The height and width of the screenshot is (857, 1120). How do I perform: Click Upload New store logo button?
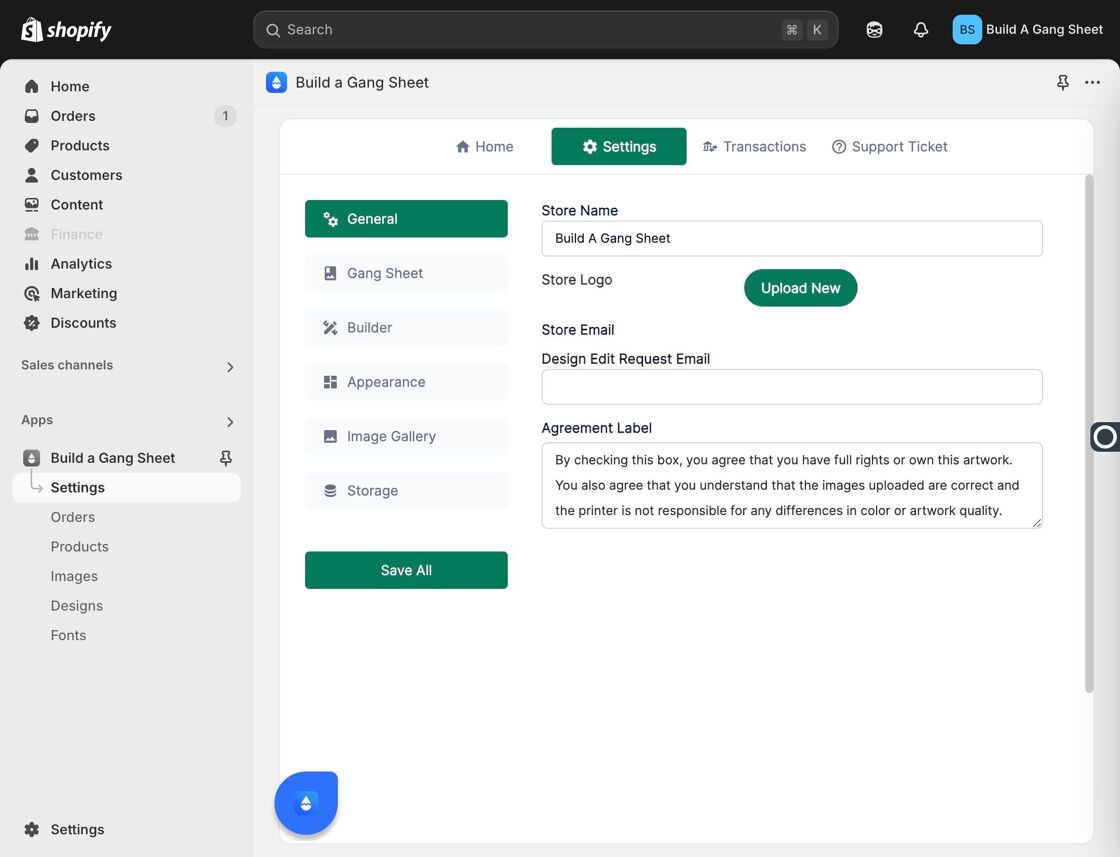800,288
